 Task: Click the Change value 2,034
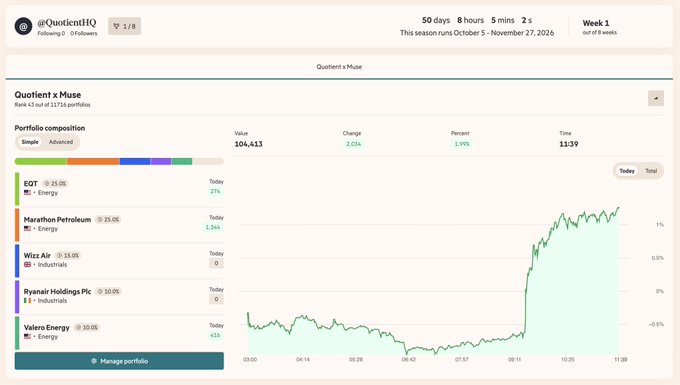click(x=353, y=144)
